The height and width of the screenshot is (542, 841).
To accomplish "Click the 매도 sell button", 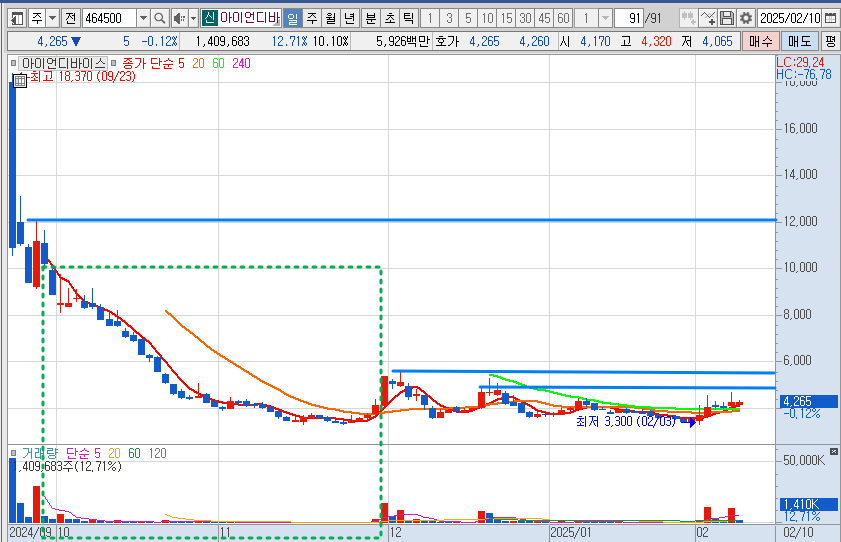I will coord(799,41).
